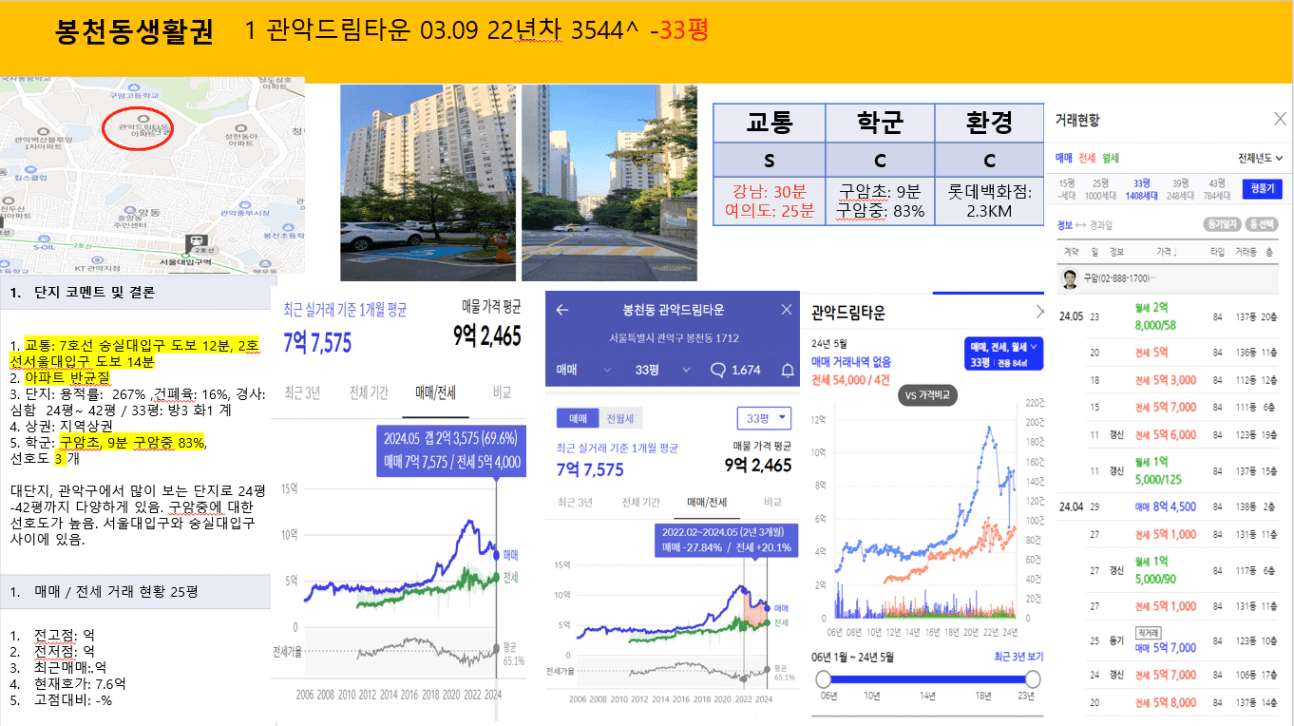Select 비교 tab in the left chart
Image resolution: width=1294 pixels, height=726 pixels.
[x=502, y=392]
